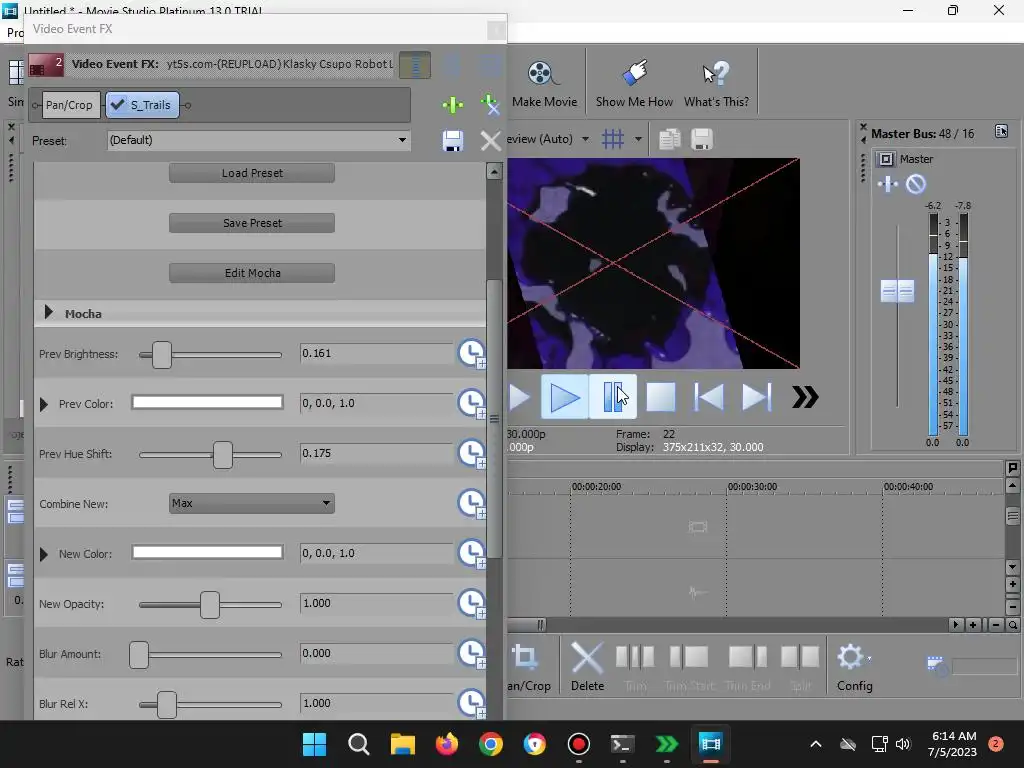Select the Pan/Crop plugin in FX chain
Image resolution: width=1024 pixels, height=768 pixels.
71,105
